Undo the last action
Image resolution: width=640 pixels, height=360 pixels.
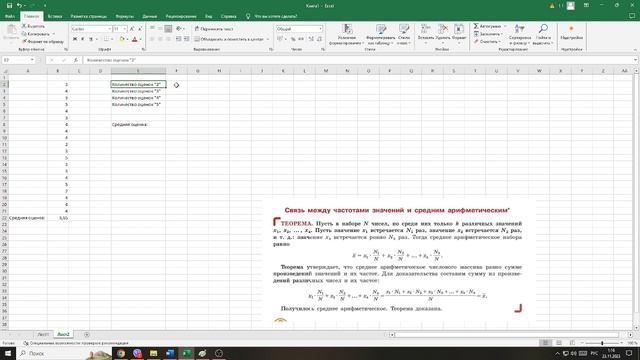pos(19,6)
